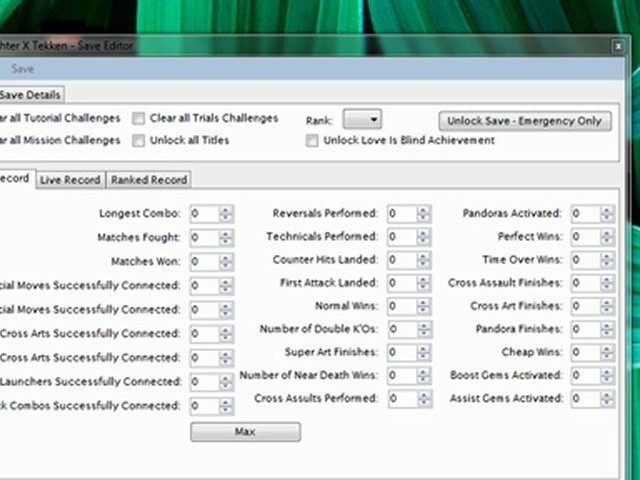Select the Save Details tab

point(30,95)
